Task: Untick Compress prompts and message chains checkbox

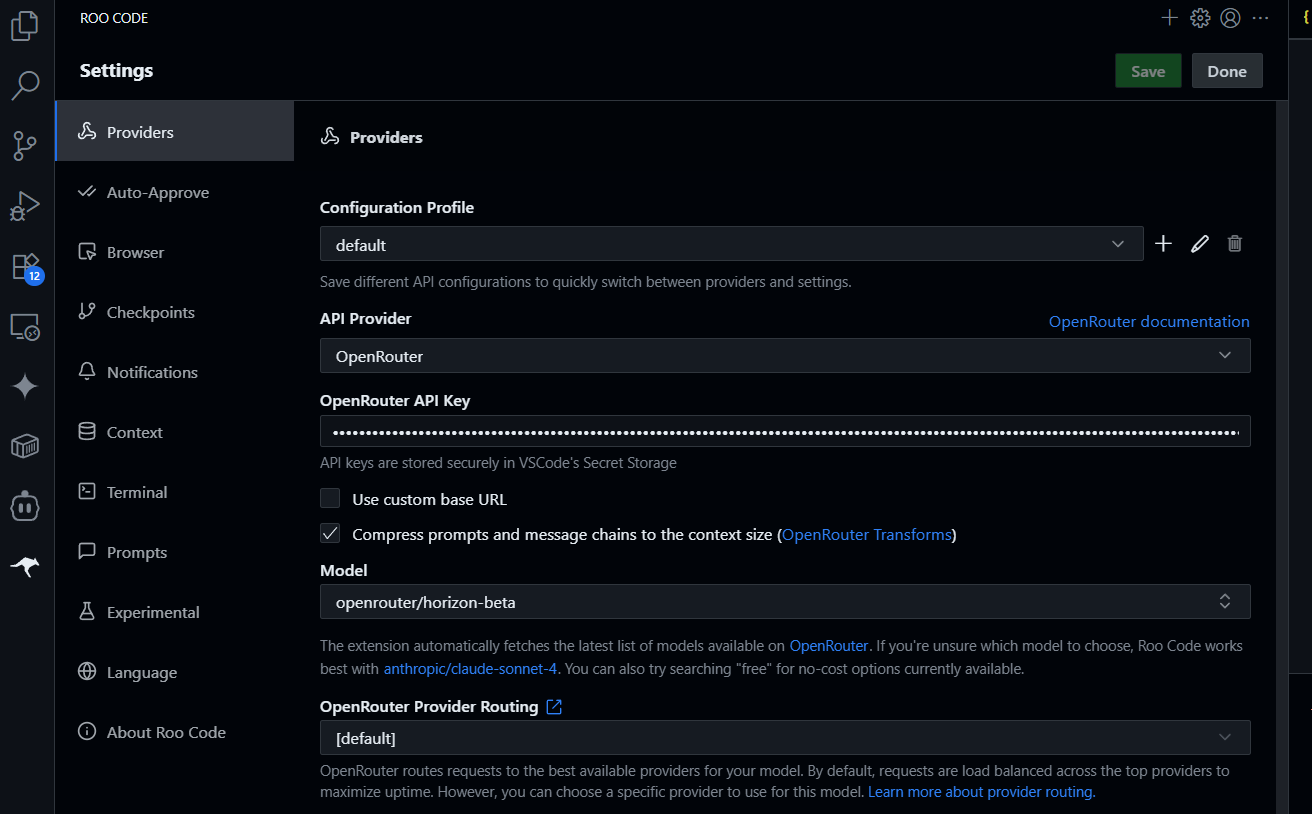Action: tap(330, 534)
